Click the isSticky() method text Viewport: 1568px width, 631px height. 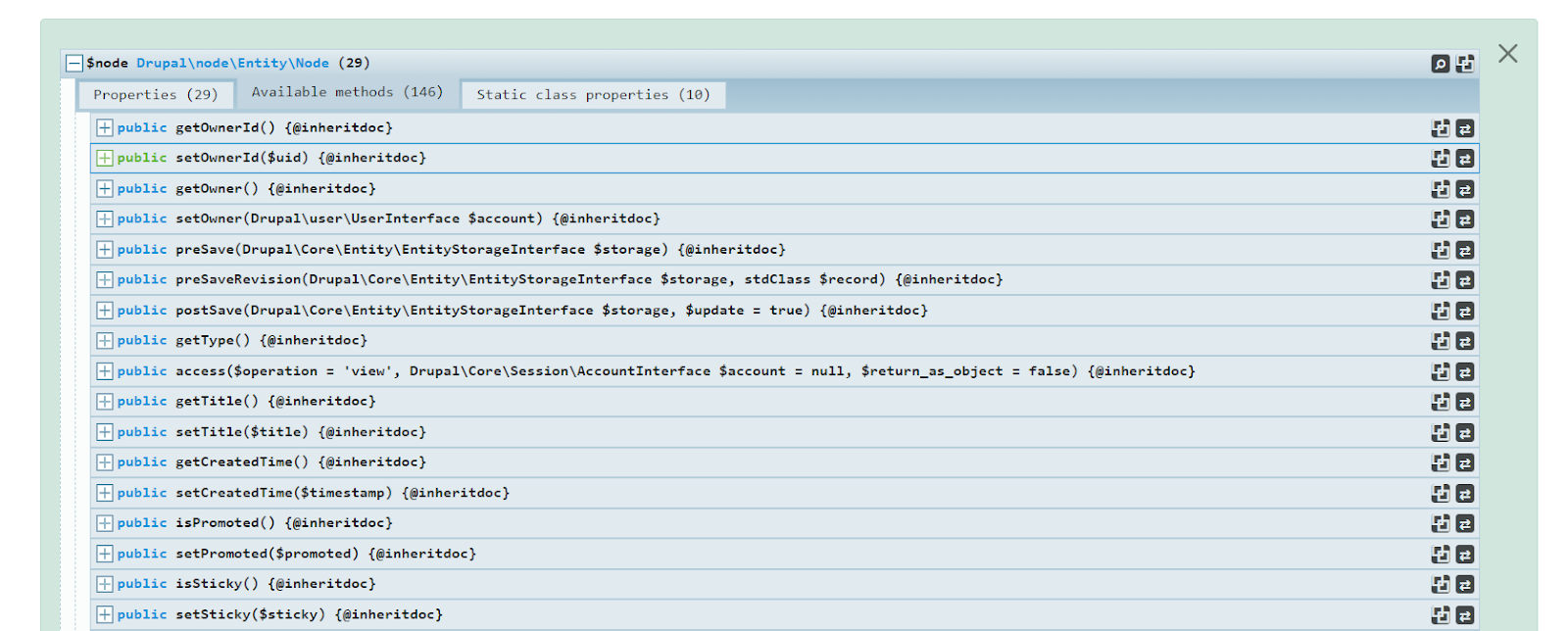(217, 583)
